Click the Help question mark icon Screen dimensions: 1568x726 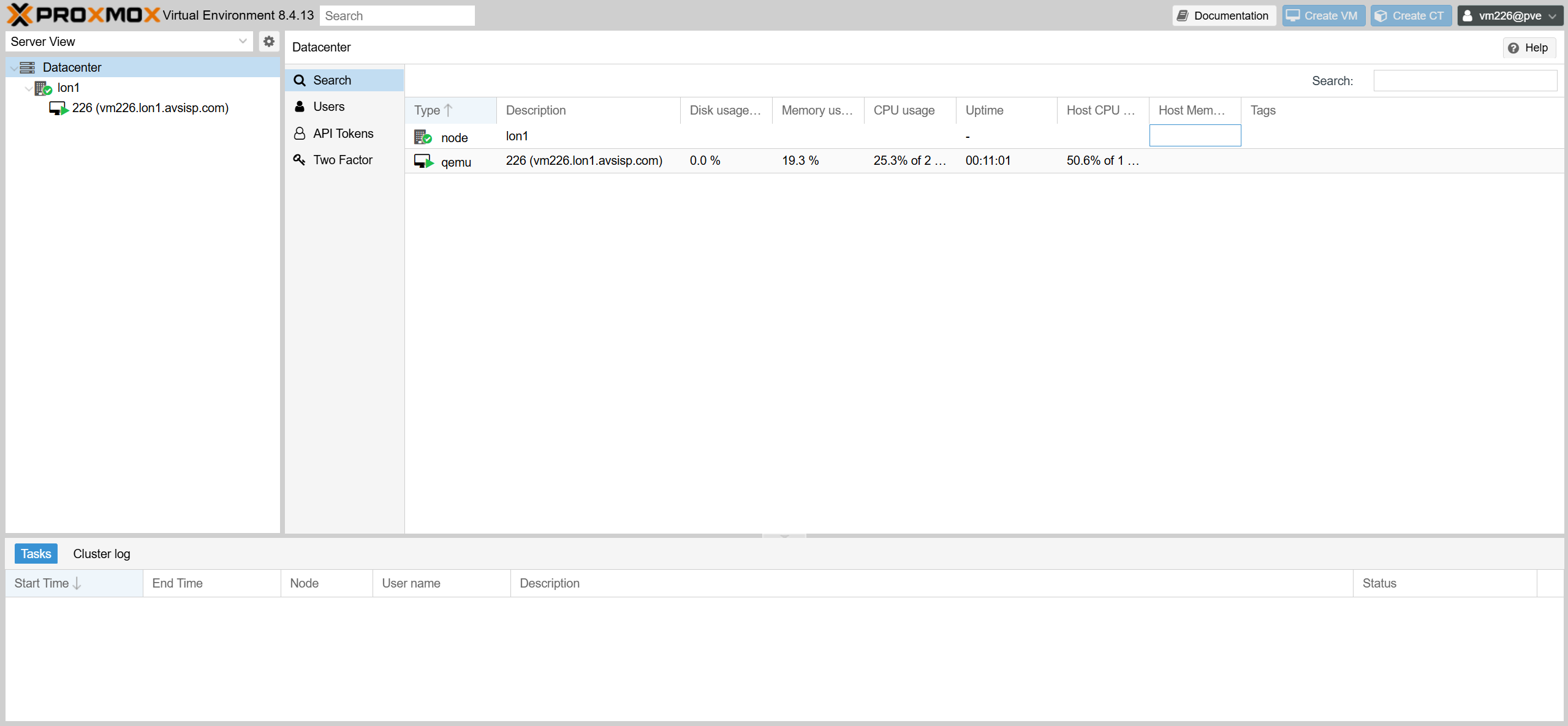click(x=1513, y=48)
